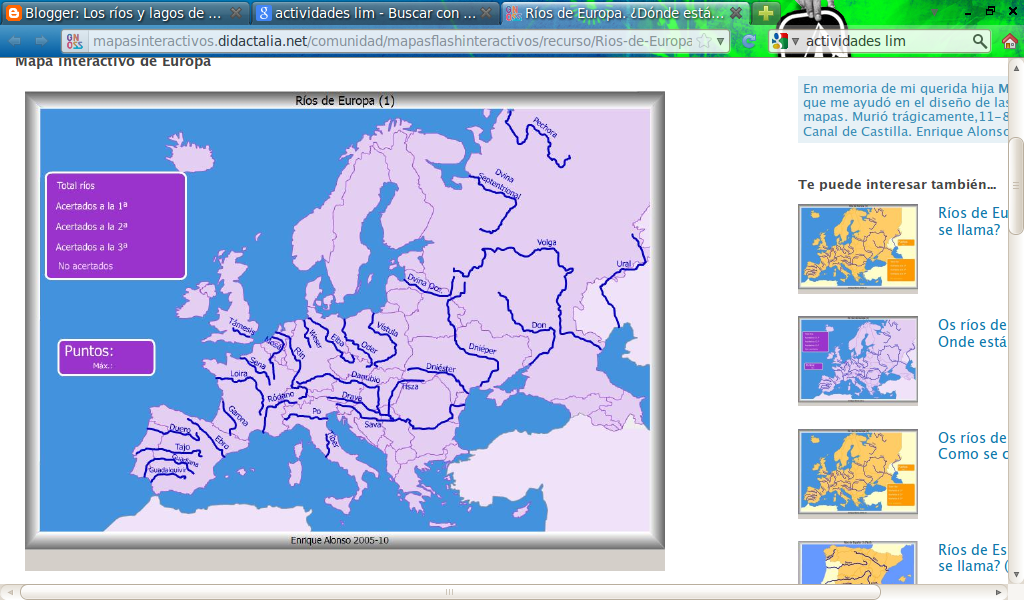This screenshot has width=1024, height=600.
Task: Click the 'Dniéster' river label
Action: tap(441, 368)
